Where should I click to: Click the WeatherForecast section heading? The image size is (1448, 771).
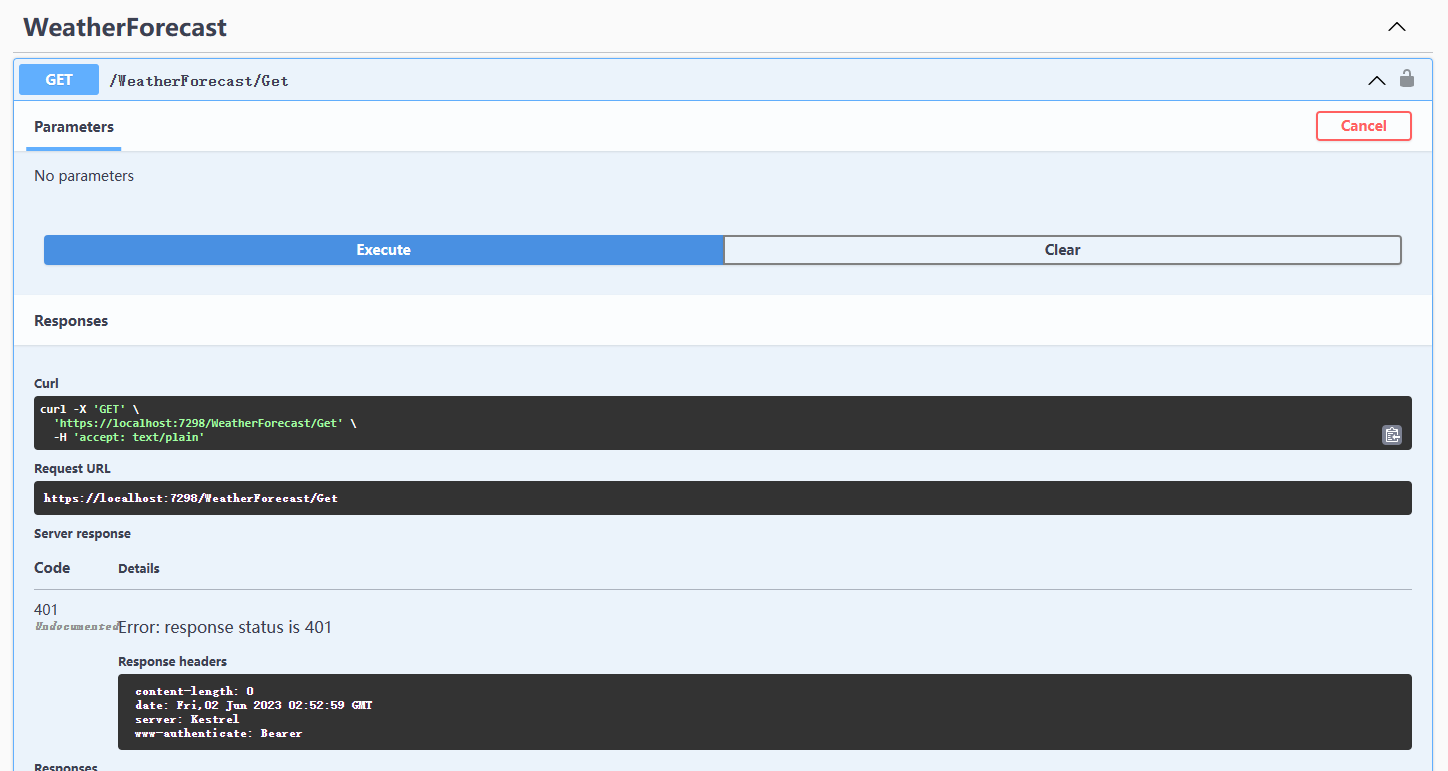click(x=125, y=27)
